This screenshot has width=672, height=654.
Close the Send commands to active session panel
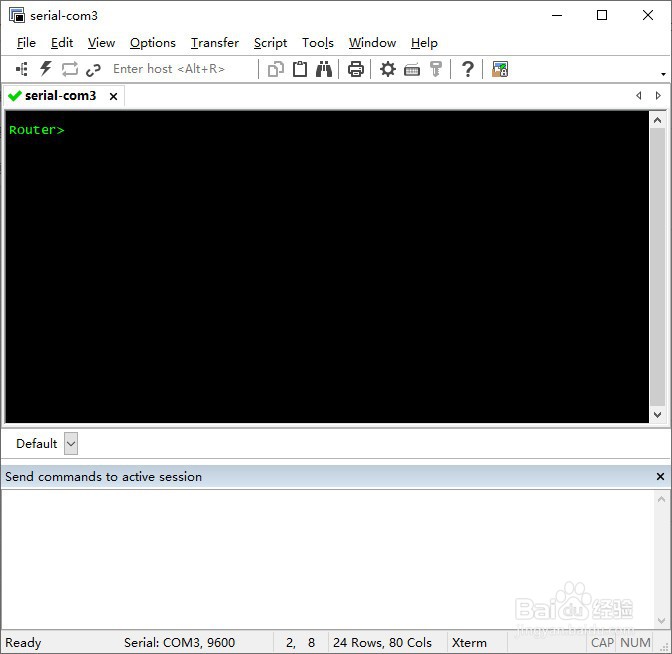pyautogui.click(x=660, y=477)
